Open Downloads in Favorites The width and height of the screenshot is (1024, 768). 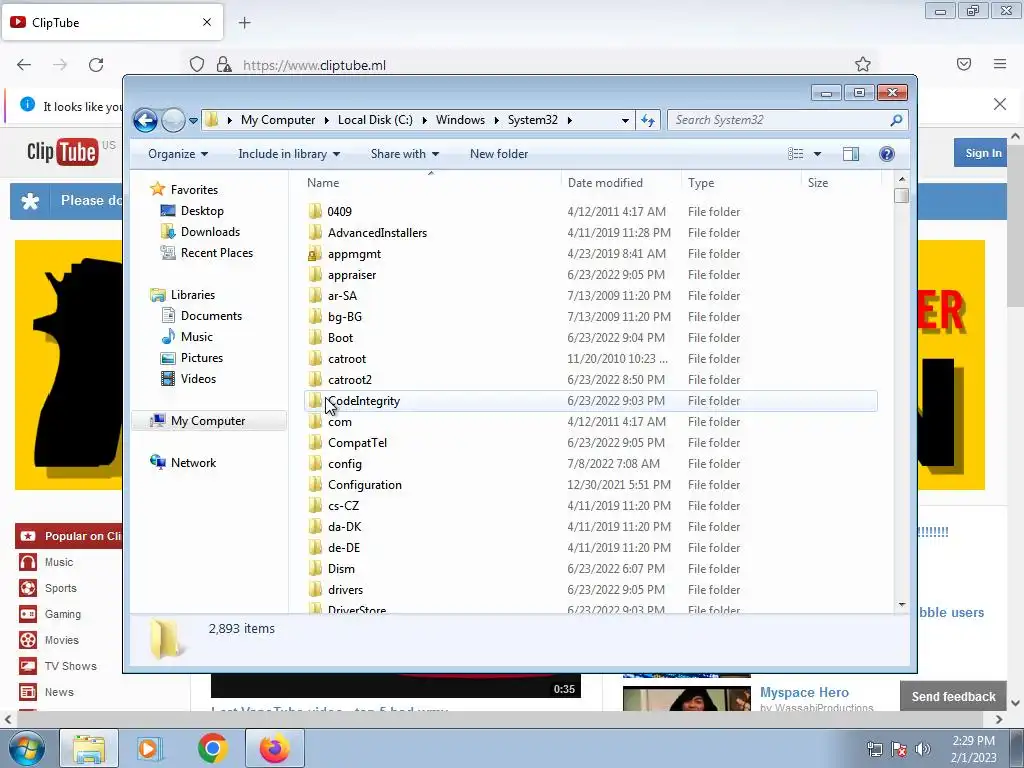210,232
